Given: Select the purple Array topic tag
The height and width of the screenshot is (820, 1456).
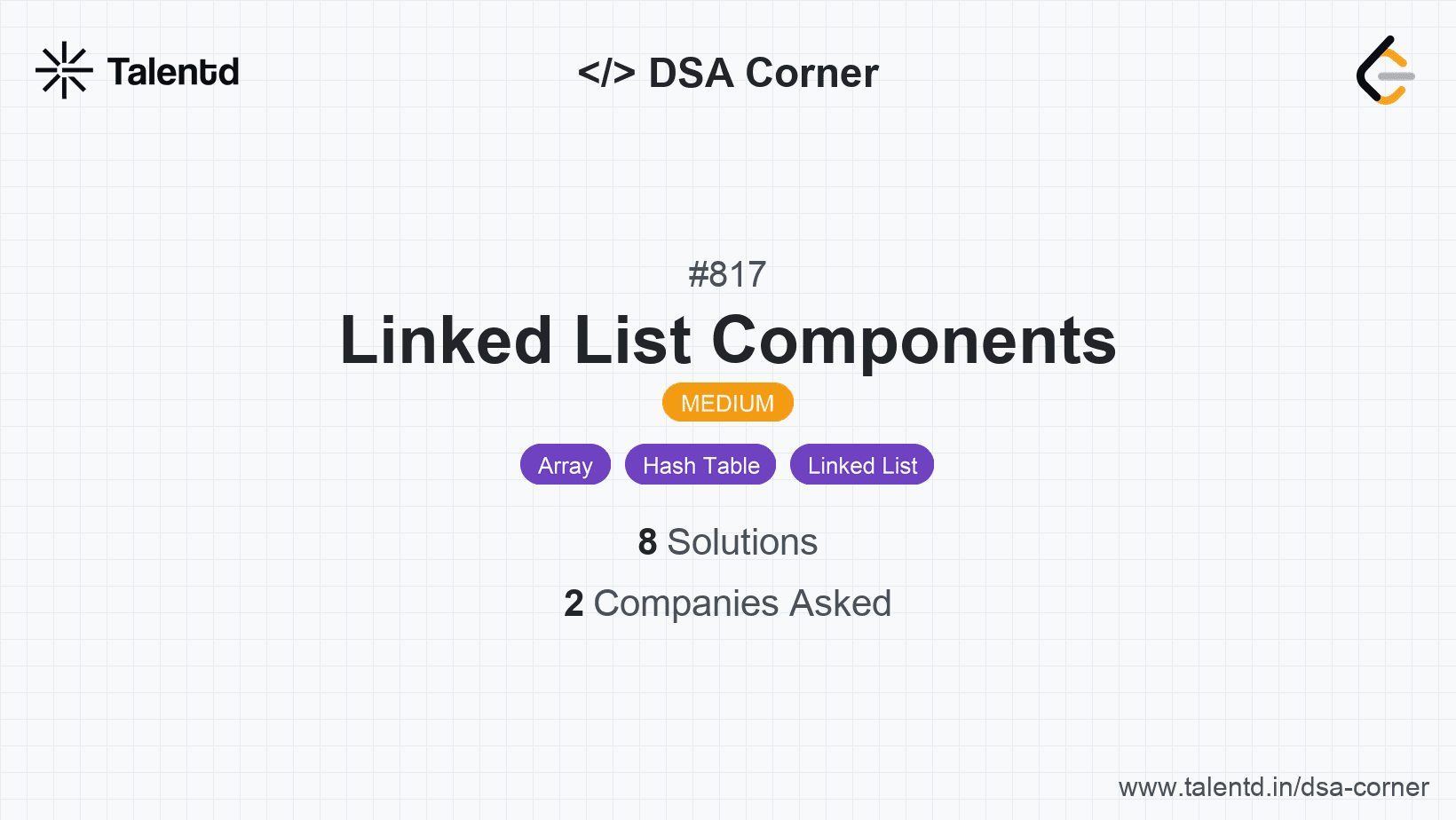Looking at the screenshot, I should (565, 465).
